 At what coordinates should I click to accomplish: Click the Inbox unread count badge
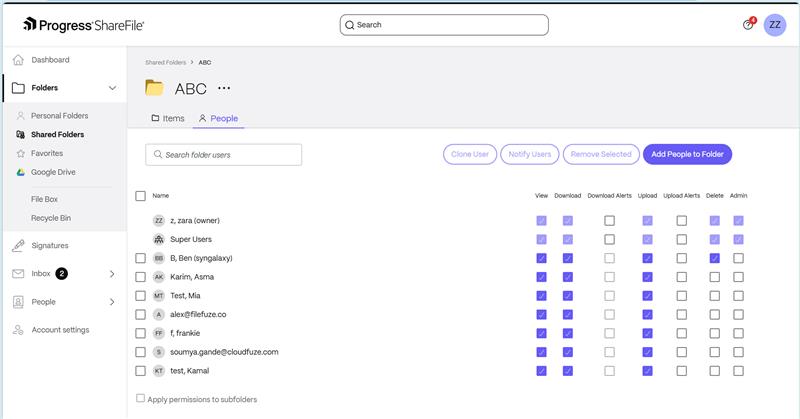coord(61,274)
